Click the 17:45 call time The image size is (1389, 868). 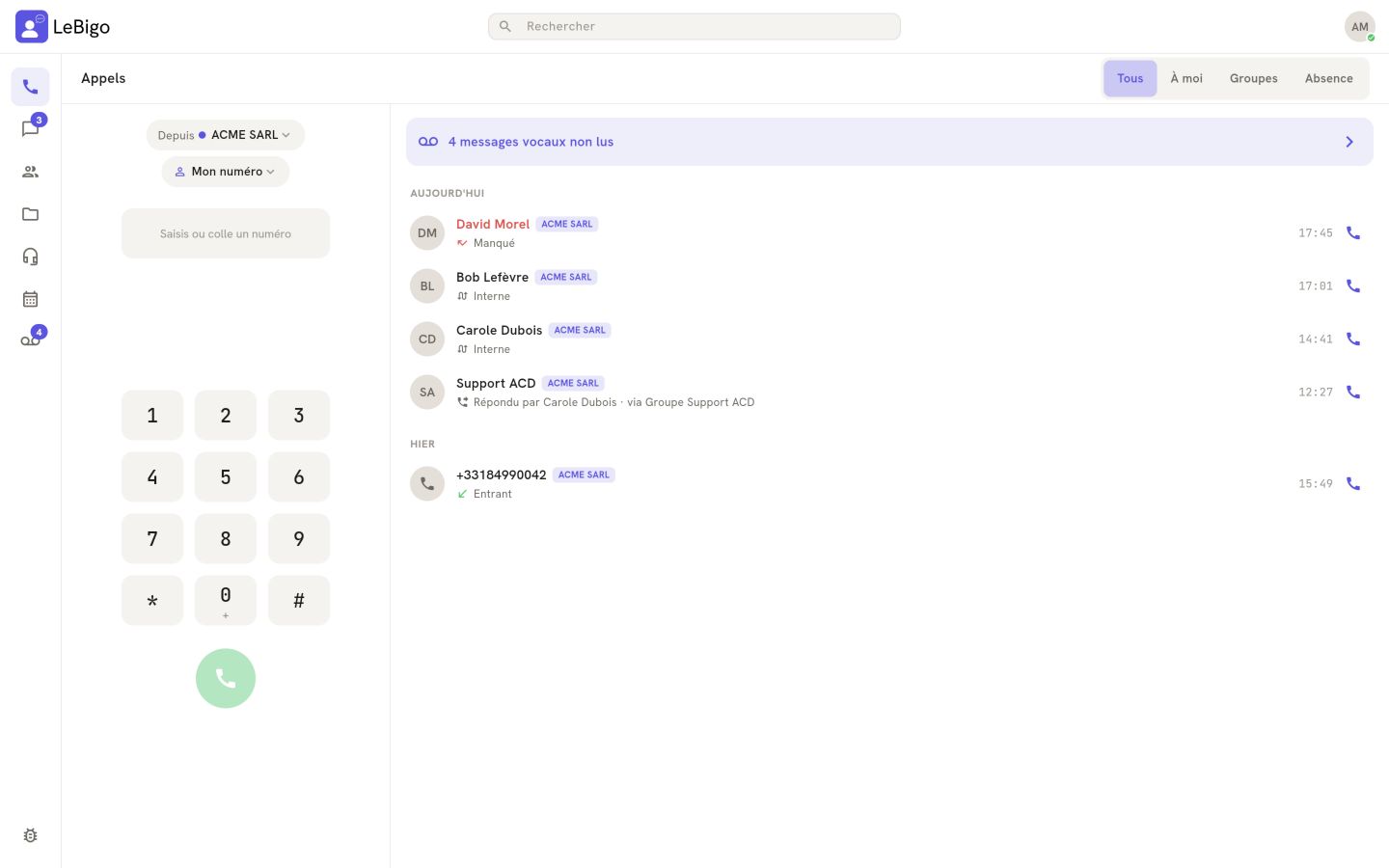tap(1316, 233)
